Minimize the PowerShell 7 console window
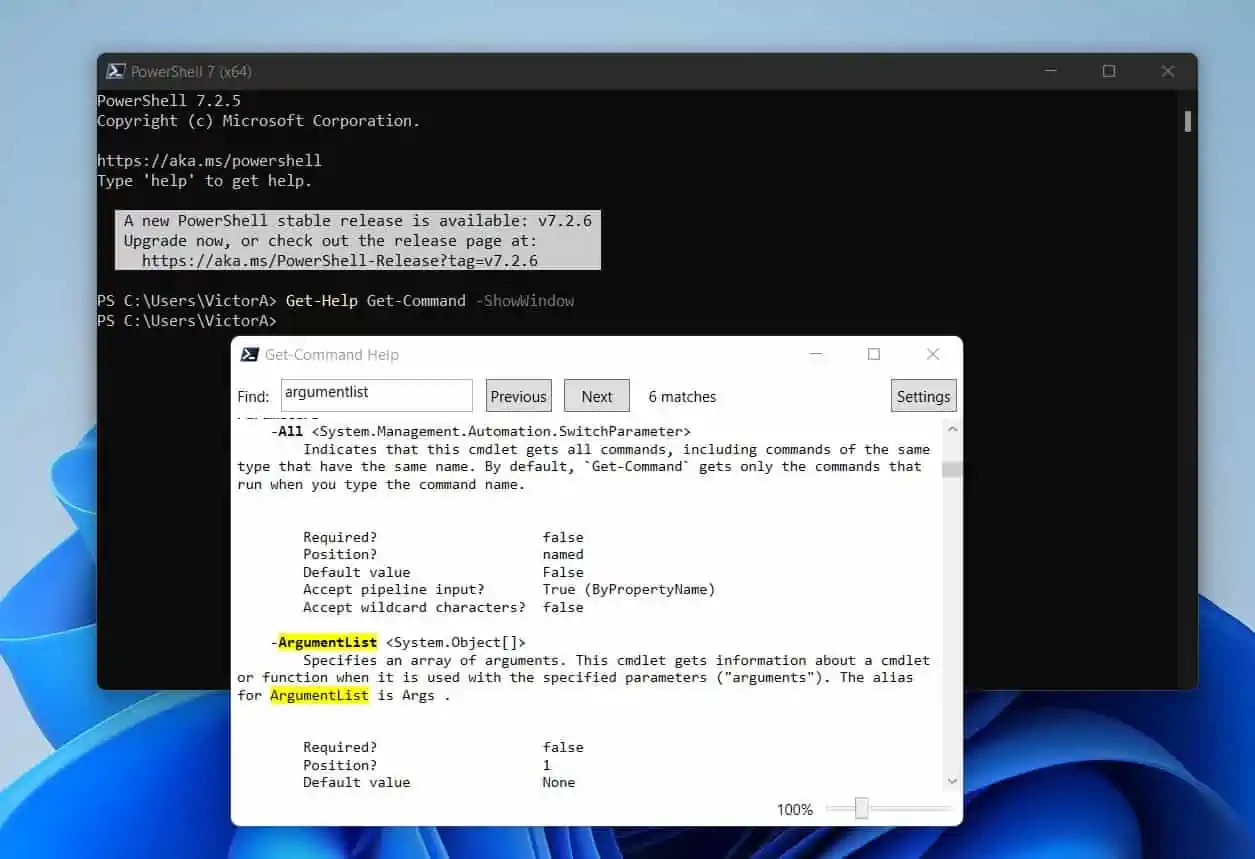The width and height of the screenshot is (1255, 859). [1051, 71]
